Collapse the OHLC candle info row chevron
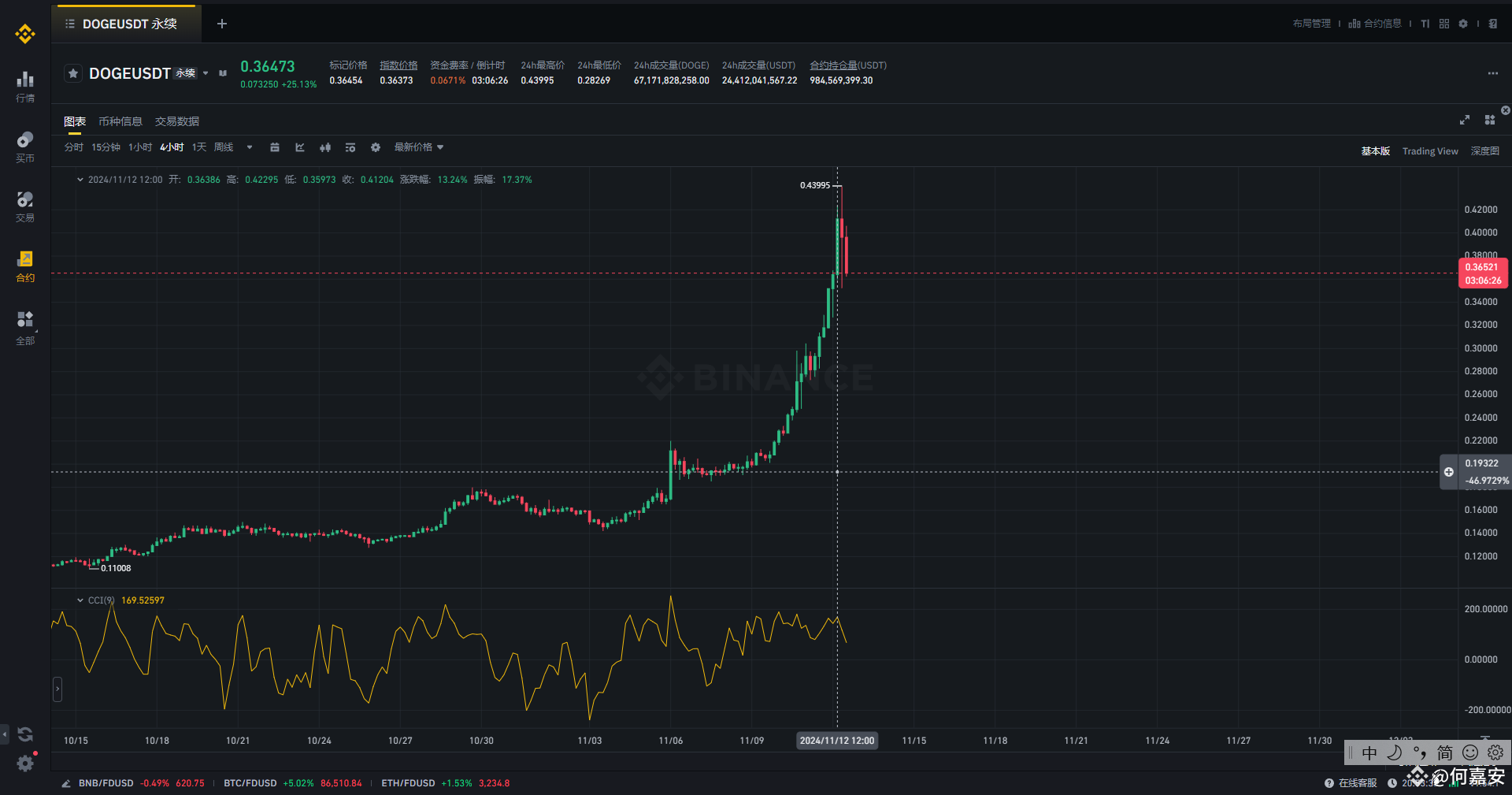This screenshot has width=1512, height=795. pyautogui.click(x=80, y=180)
